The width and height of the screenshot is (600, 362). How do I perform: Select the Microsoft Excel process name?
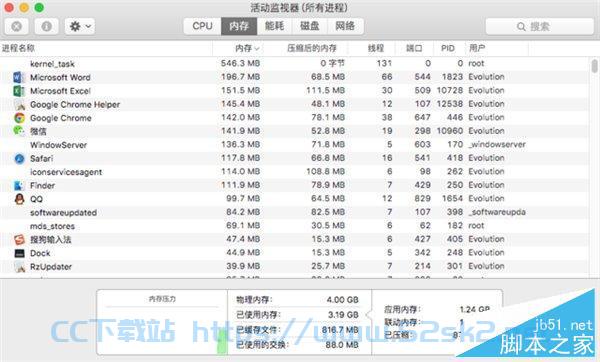point(60,91)
